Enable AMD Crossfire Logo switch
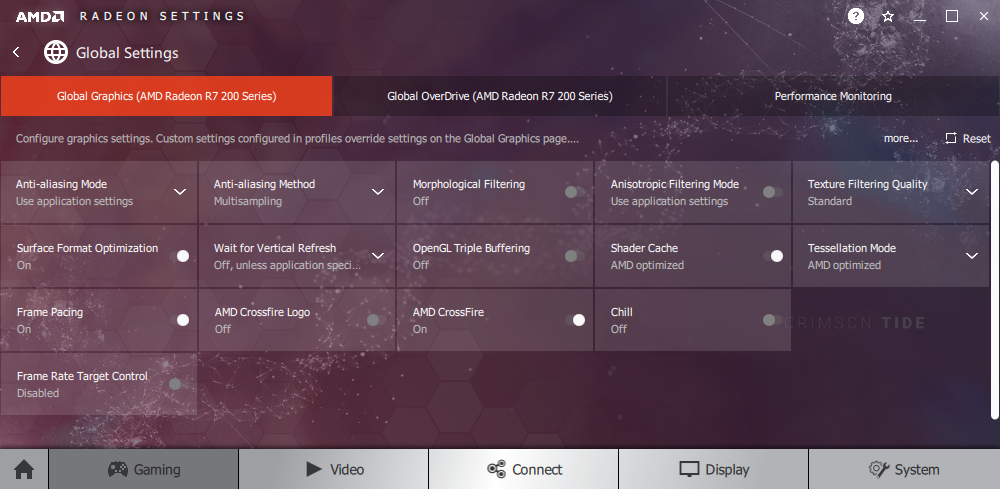Image resolution: width=1000 pixels, height=489 pixels. pyautogui.click(x=376, y=320)
